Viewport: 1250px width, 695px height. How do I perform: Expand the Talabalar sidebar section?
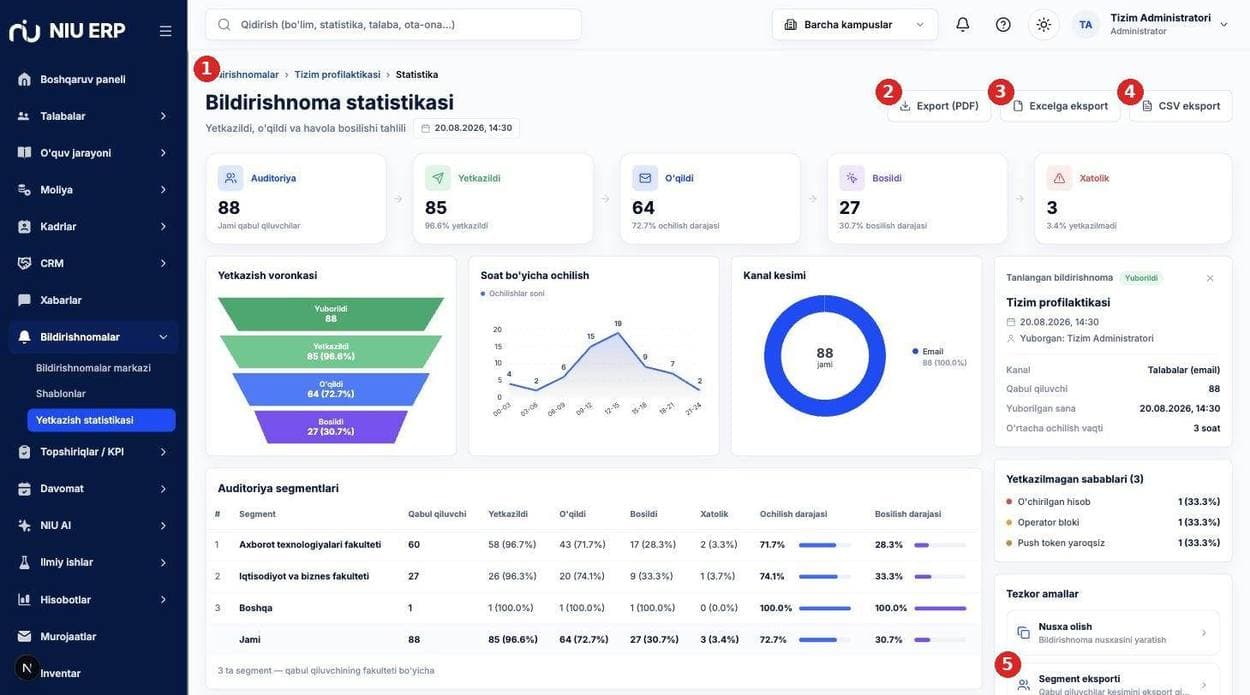(x=94, y=116)
